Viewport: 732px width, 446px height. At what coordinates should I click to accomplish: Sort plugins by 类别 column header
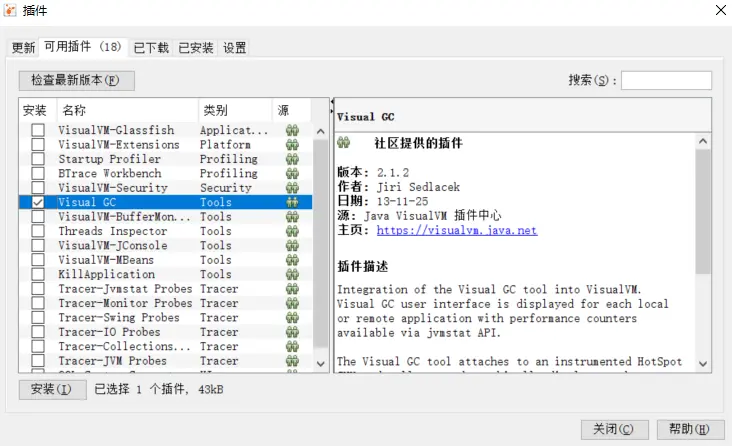pyautogui.click(x=235, y=111)
